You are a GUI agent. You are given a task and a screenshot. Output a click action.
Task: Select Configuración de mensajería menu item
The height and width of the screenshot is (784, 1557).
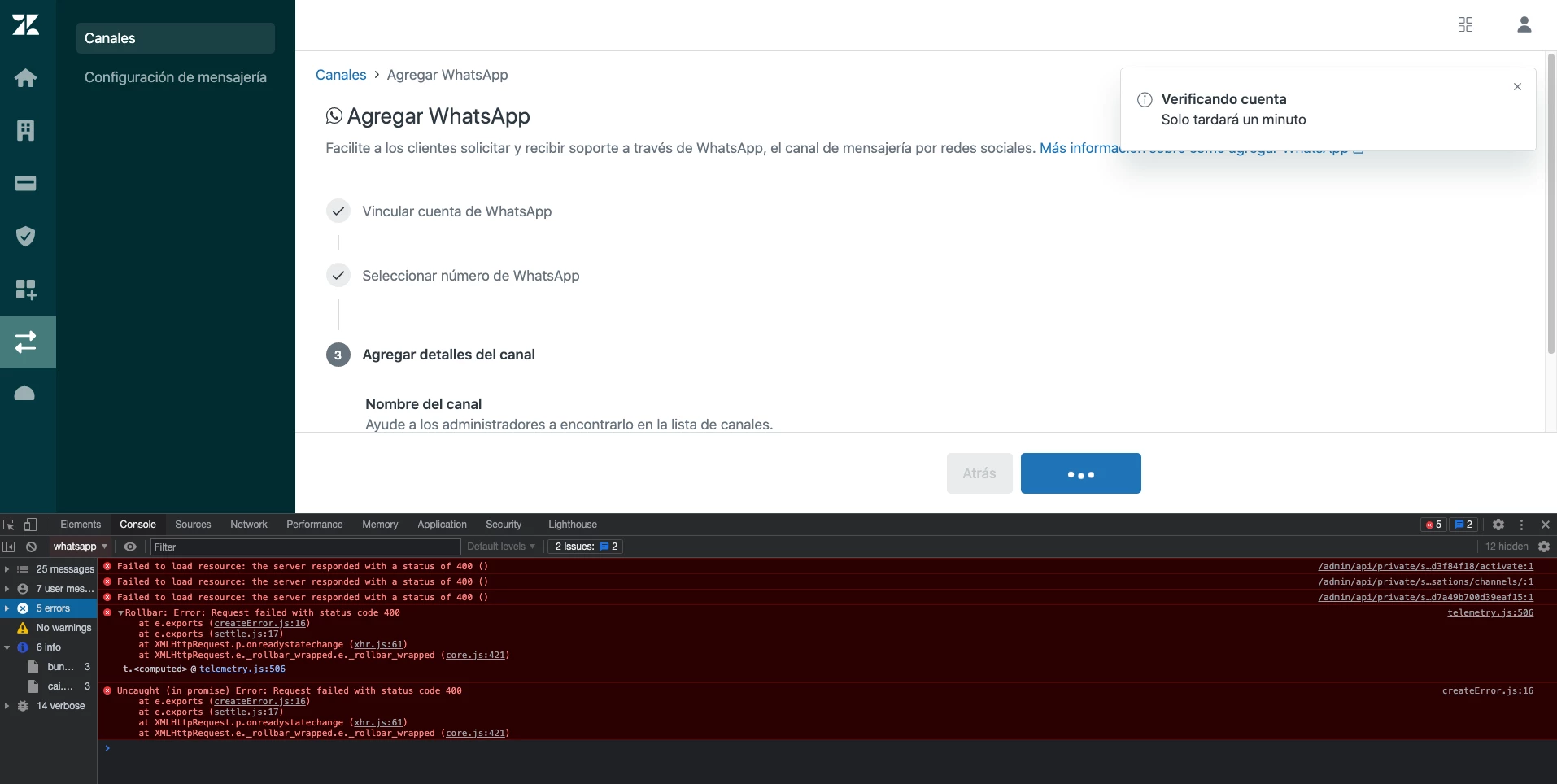click(176, 77)
